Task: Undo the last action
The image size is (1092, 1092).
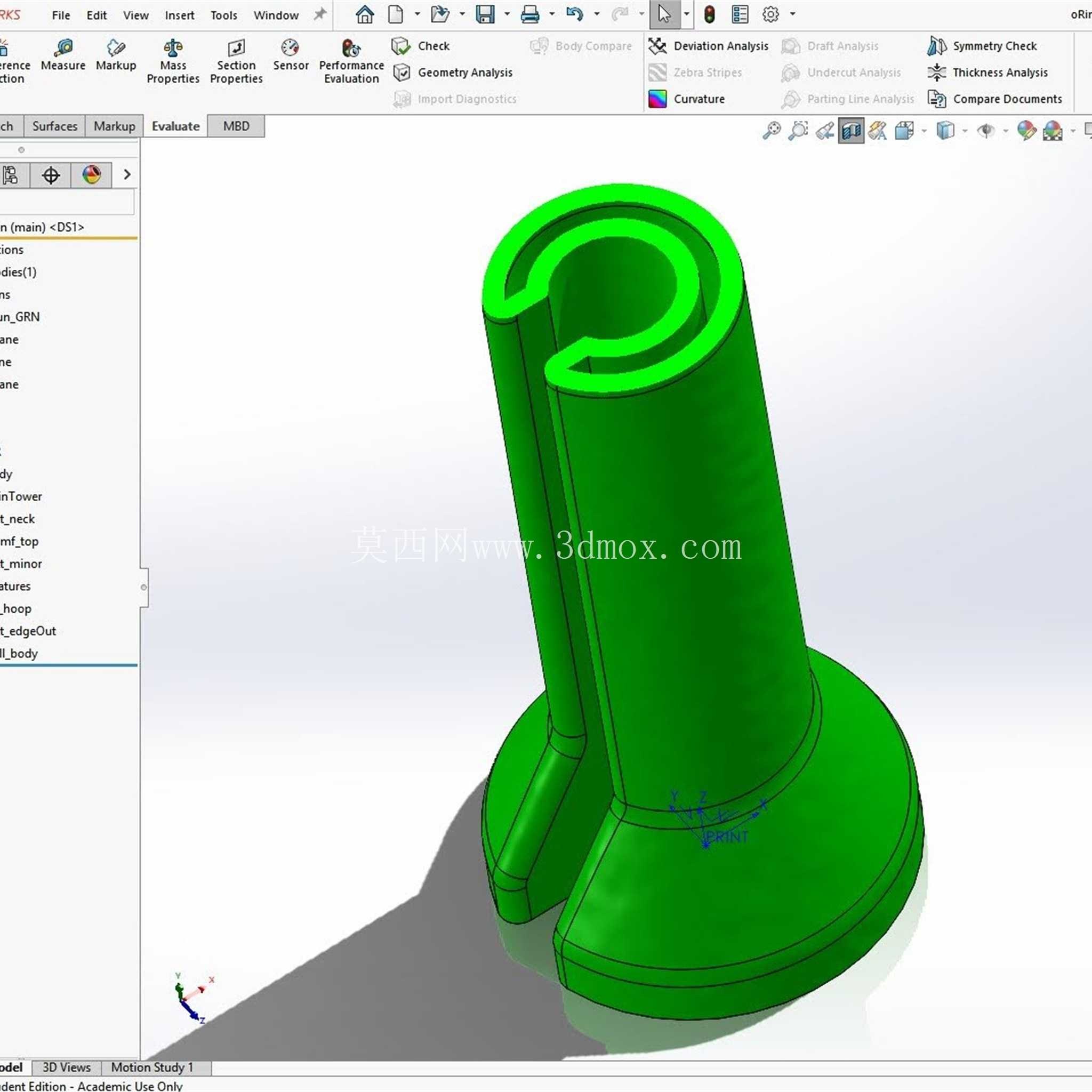Action: 575,14
